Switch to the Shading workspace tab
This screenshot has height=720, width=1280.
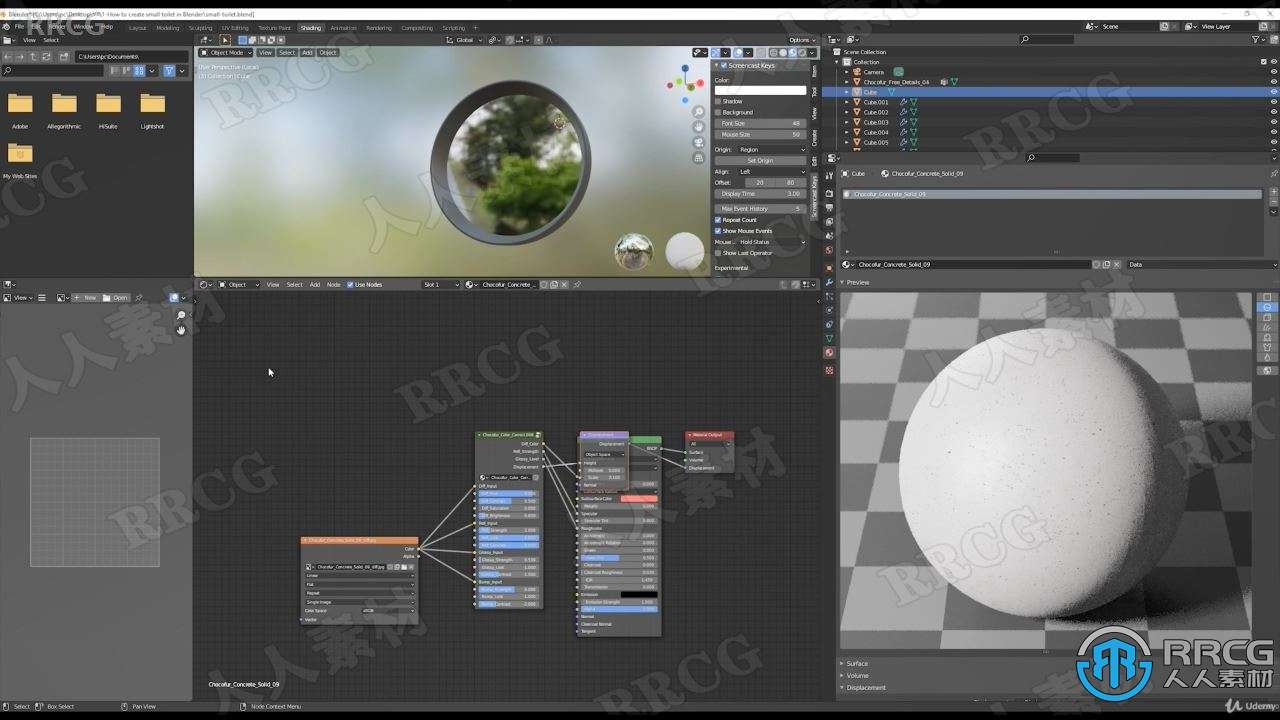pyautogui.click(x=311, y=28)
